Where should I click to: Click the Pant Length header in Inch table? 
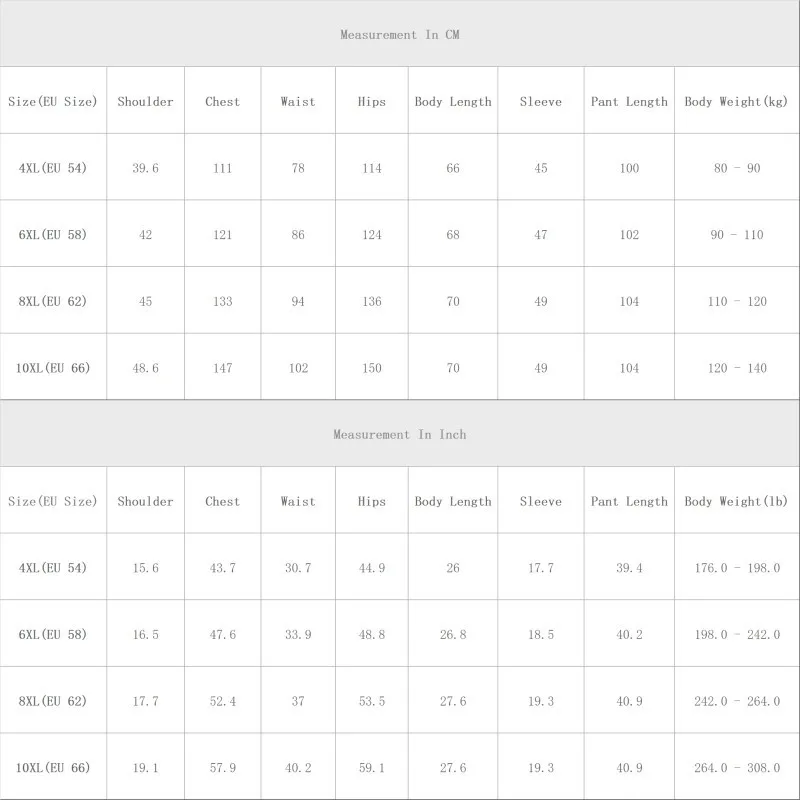(x=629, y=502)
